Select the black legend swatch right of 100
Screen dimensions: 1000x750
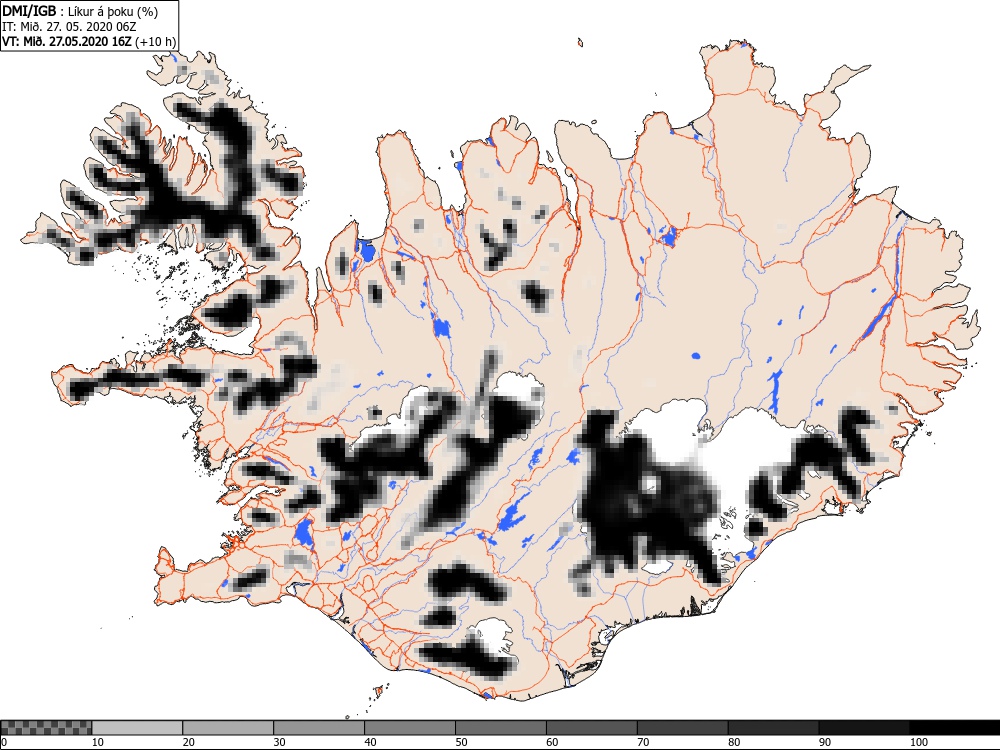point(955,728)
